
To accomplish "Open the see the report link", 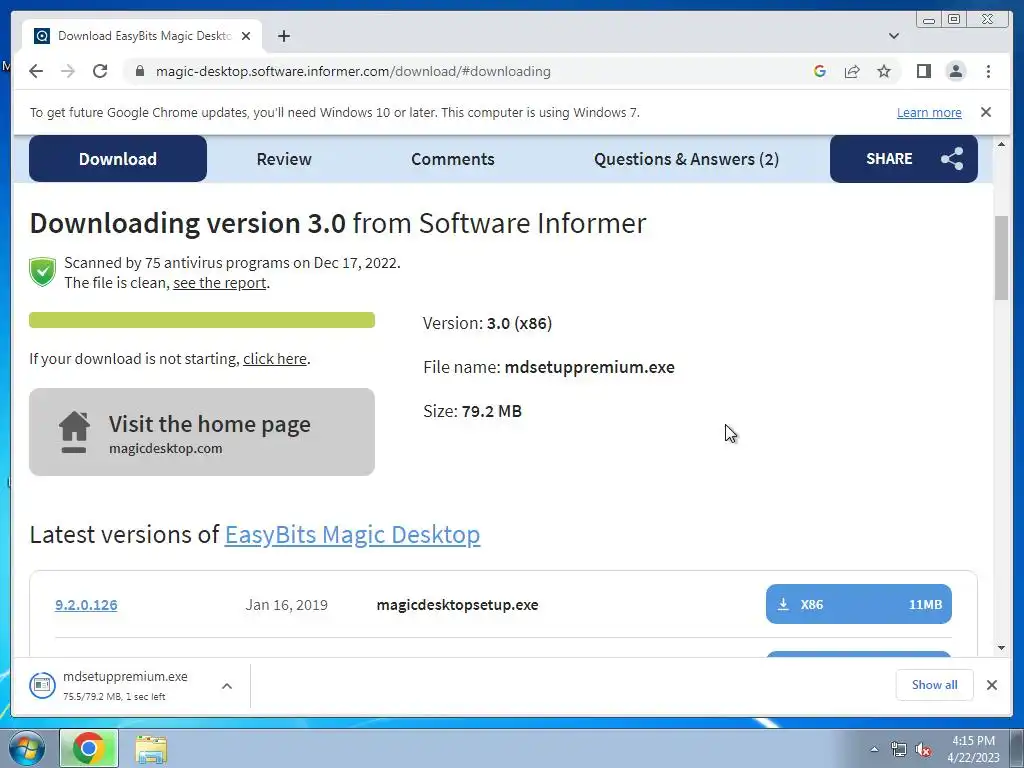I will pos(219,283).
